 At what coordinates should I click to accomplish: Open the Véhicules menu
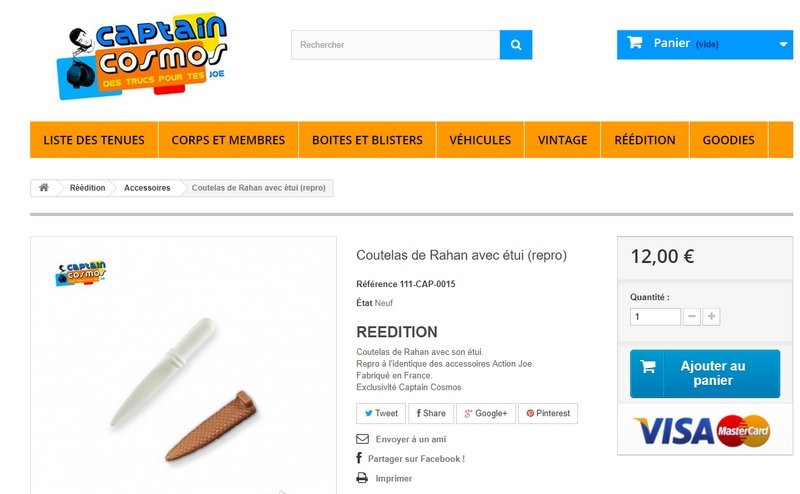[x=480, y=140]
